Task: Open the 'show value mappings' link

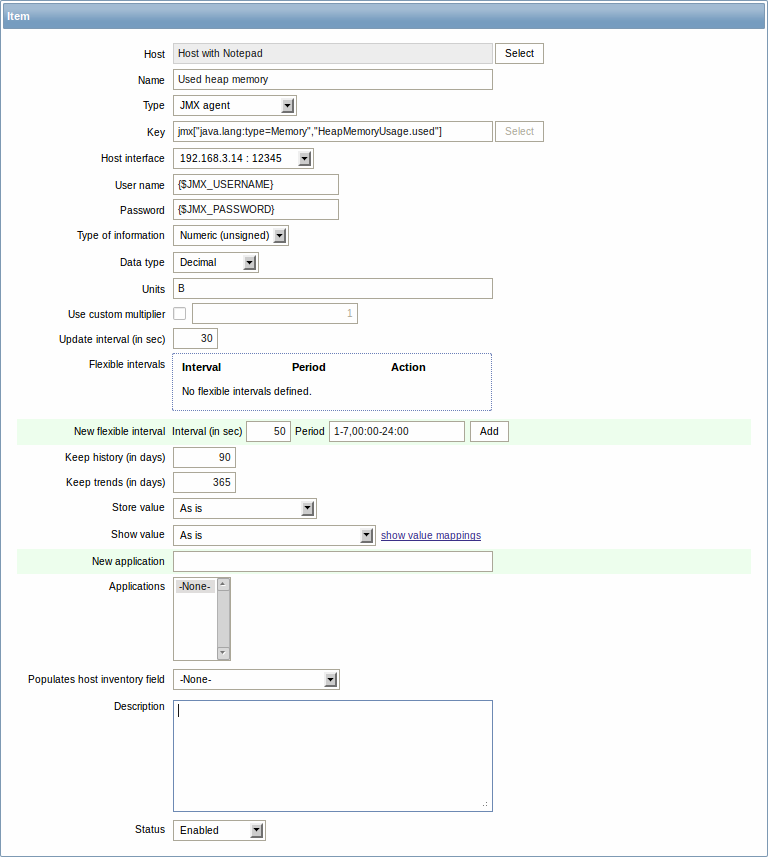Action: 431,536
